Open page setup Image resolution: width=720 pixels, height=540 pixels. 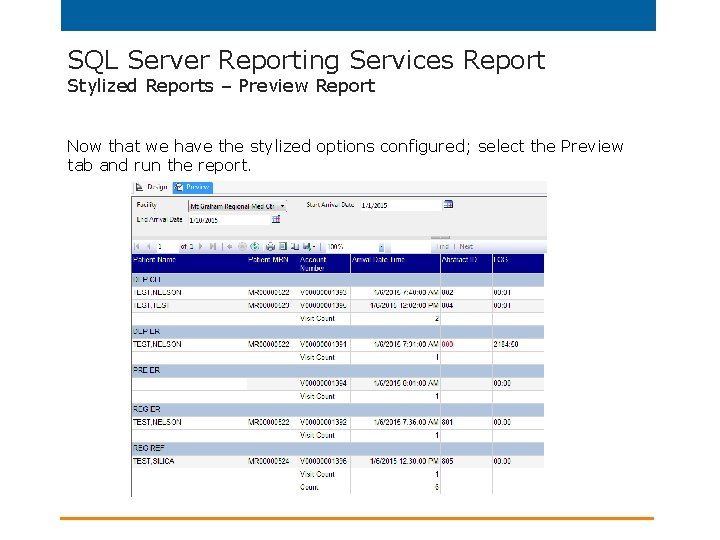tap(295, 247)
